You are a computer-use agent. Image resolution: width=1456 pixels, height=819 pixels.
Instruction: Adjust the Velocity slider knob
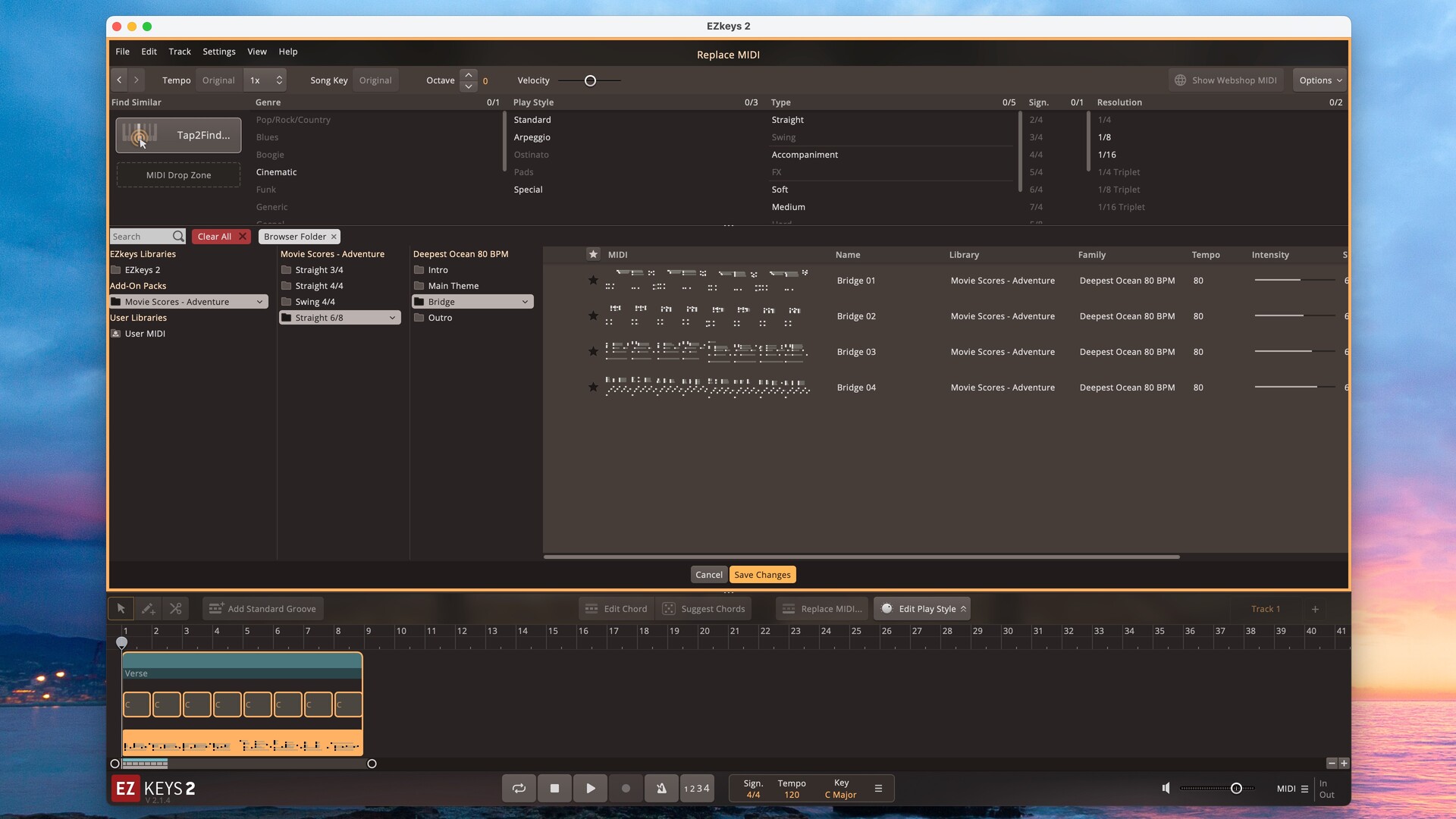[x=590, y=80]
